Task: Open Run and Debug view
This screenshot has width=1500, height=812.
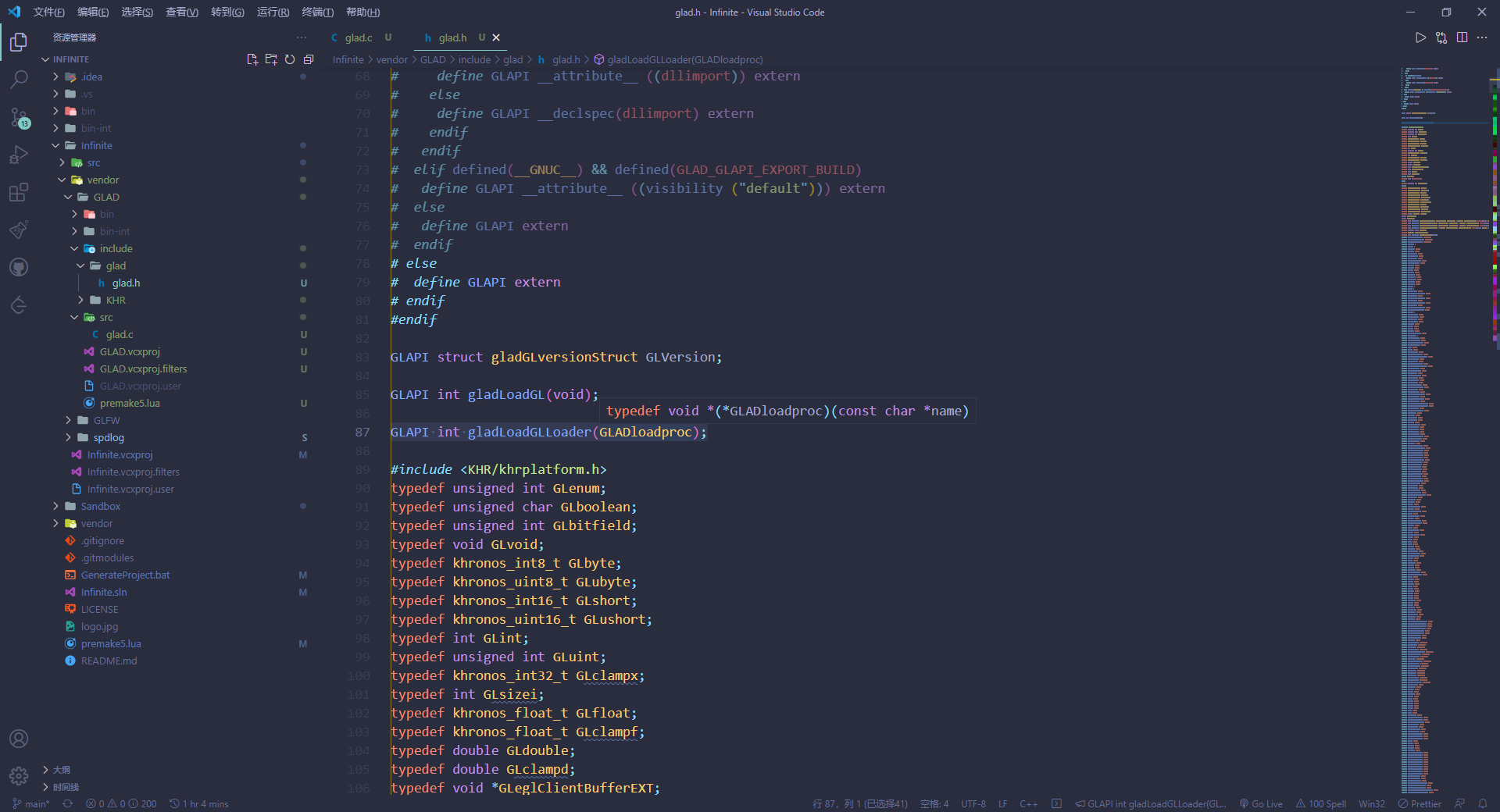Action: pos(19,155)
